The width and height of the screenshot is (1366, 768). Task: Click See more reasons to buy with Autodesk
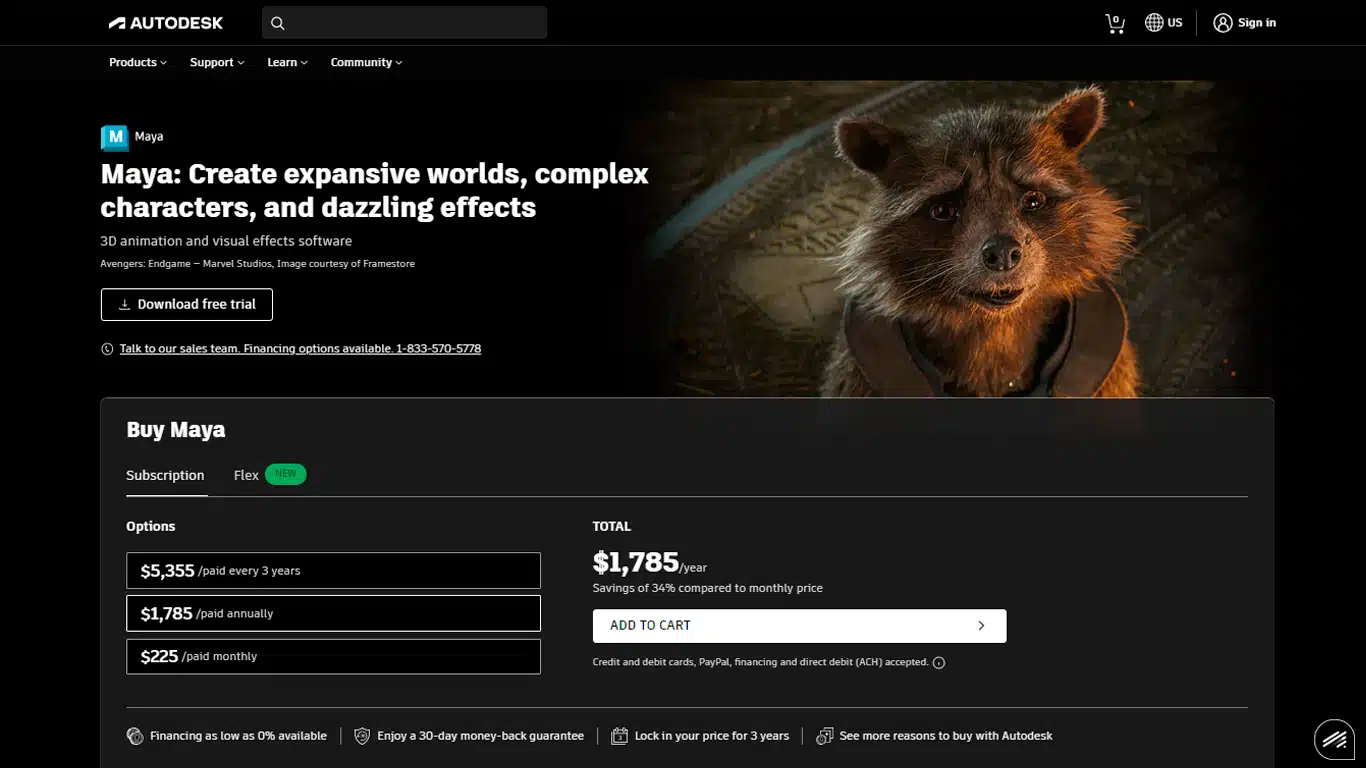click(946, 736)
